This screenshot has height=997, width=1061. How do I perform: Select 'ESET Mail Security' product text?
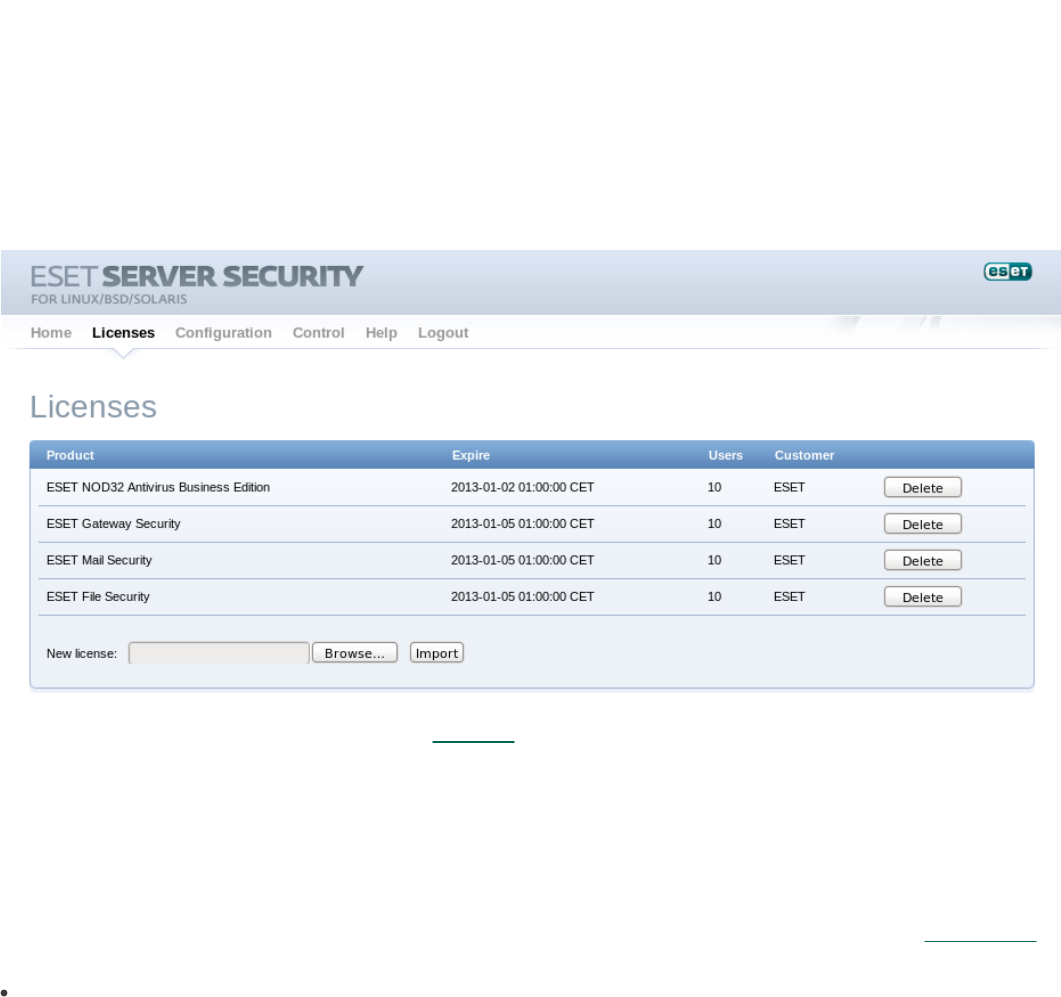[99, 560]
